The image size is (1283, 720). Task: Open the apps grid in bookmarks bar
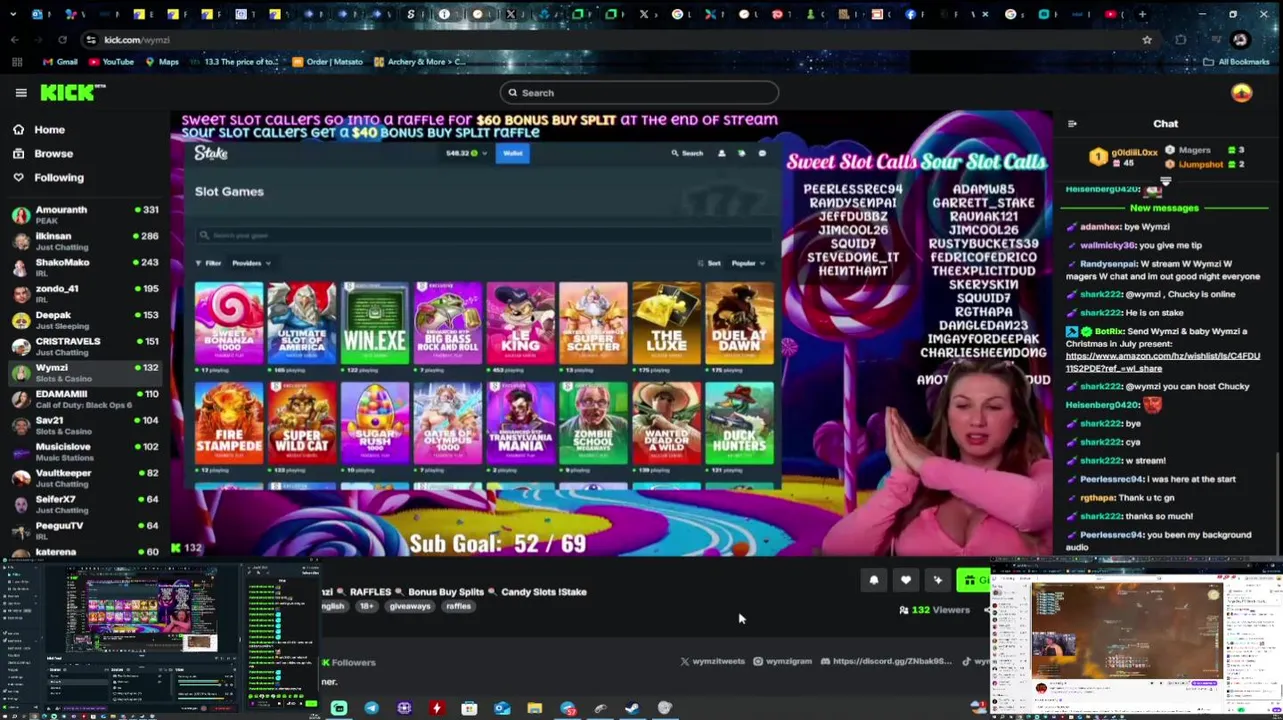[17, 62]
